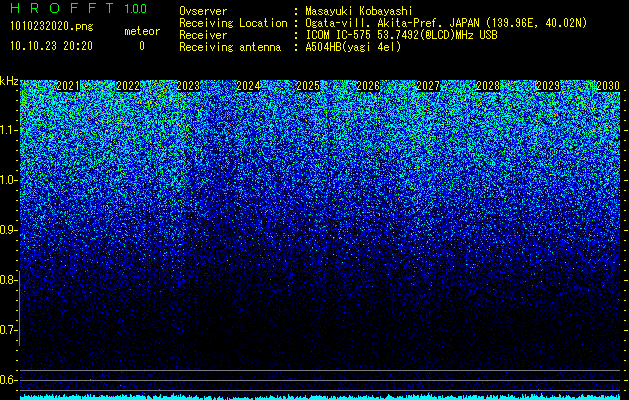Viewport: 629px width, 400px height.
Task: Select observer name Masayuki Kobayashi
Action: (x=359, y=11)
